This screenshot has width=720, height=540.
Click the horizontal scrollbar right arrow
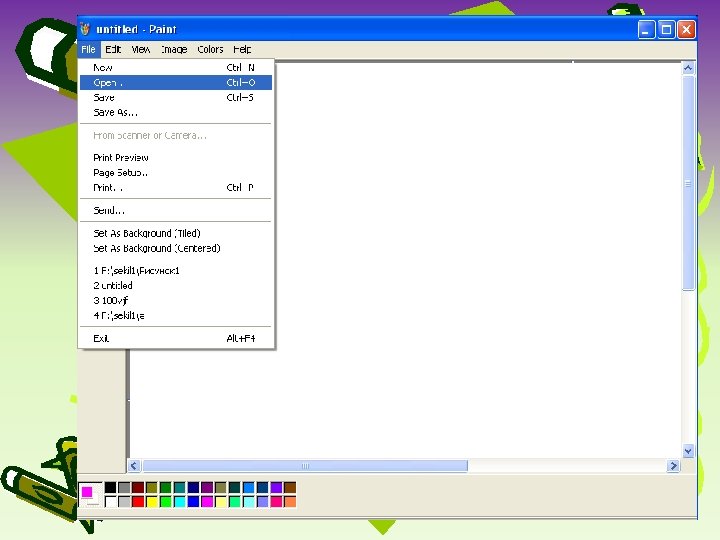[x=673, y=466]
